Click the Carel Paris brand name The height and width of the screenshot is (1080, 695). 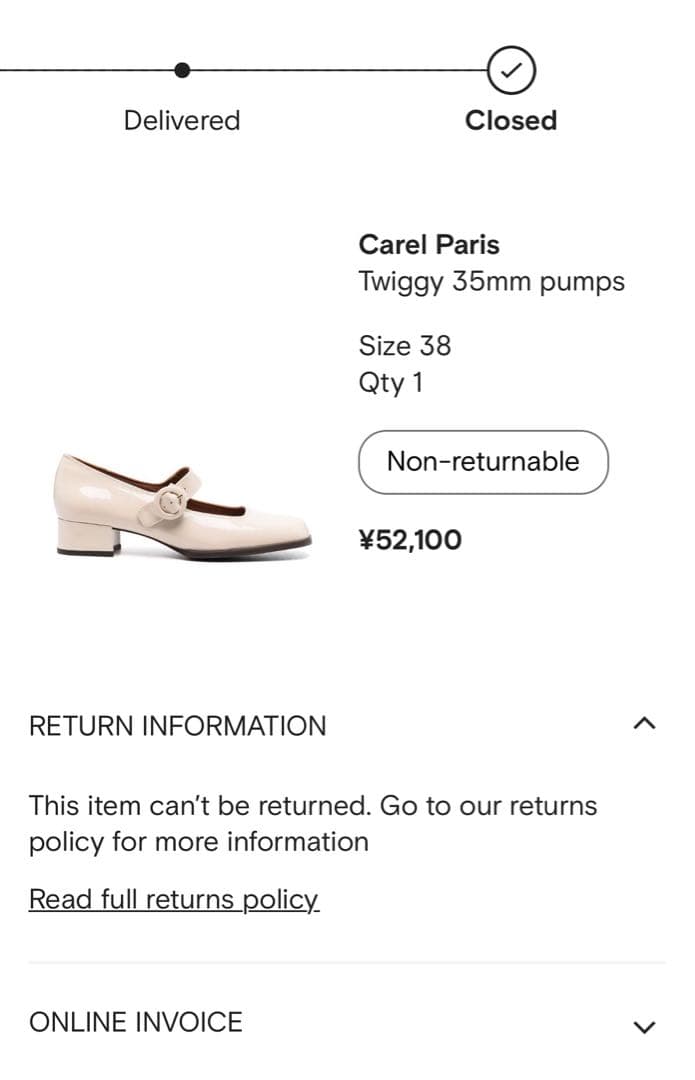428,244
